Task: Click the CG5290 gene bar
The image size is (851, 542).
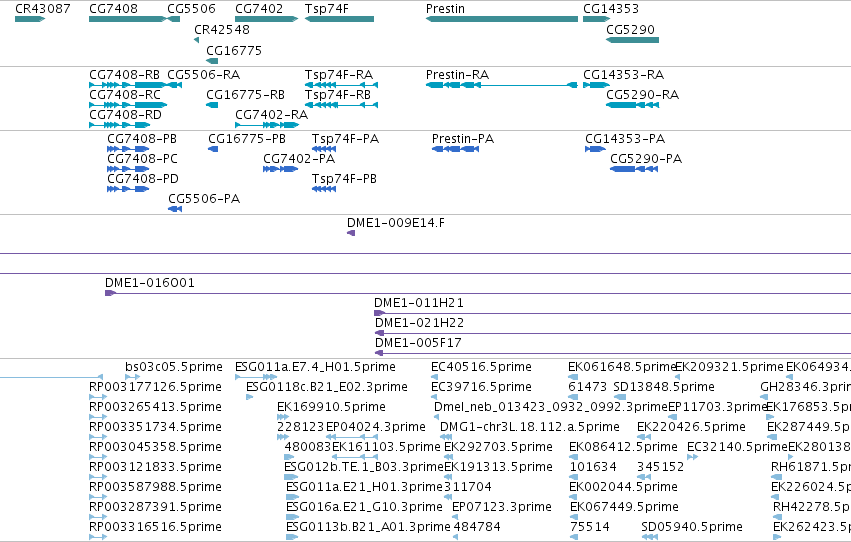Action: coord(632,40)
